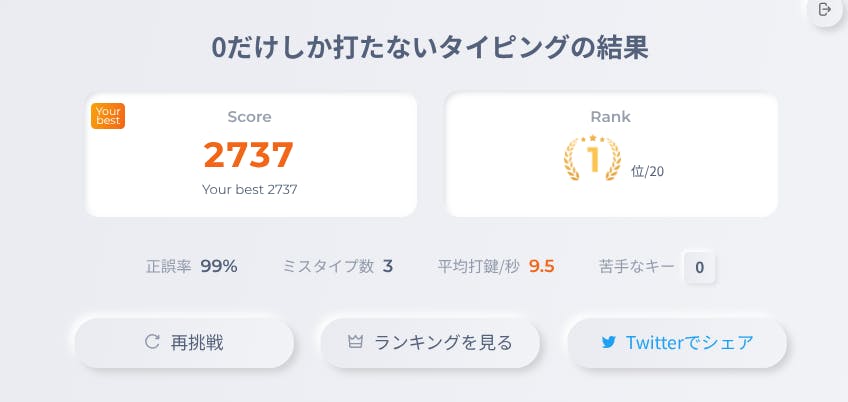848x402 pixels.
Task: Share result via Twitterでシェア button
Action: pos(677,343)
